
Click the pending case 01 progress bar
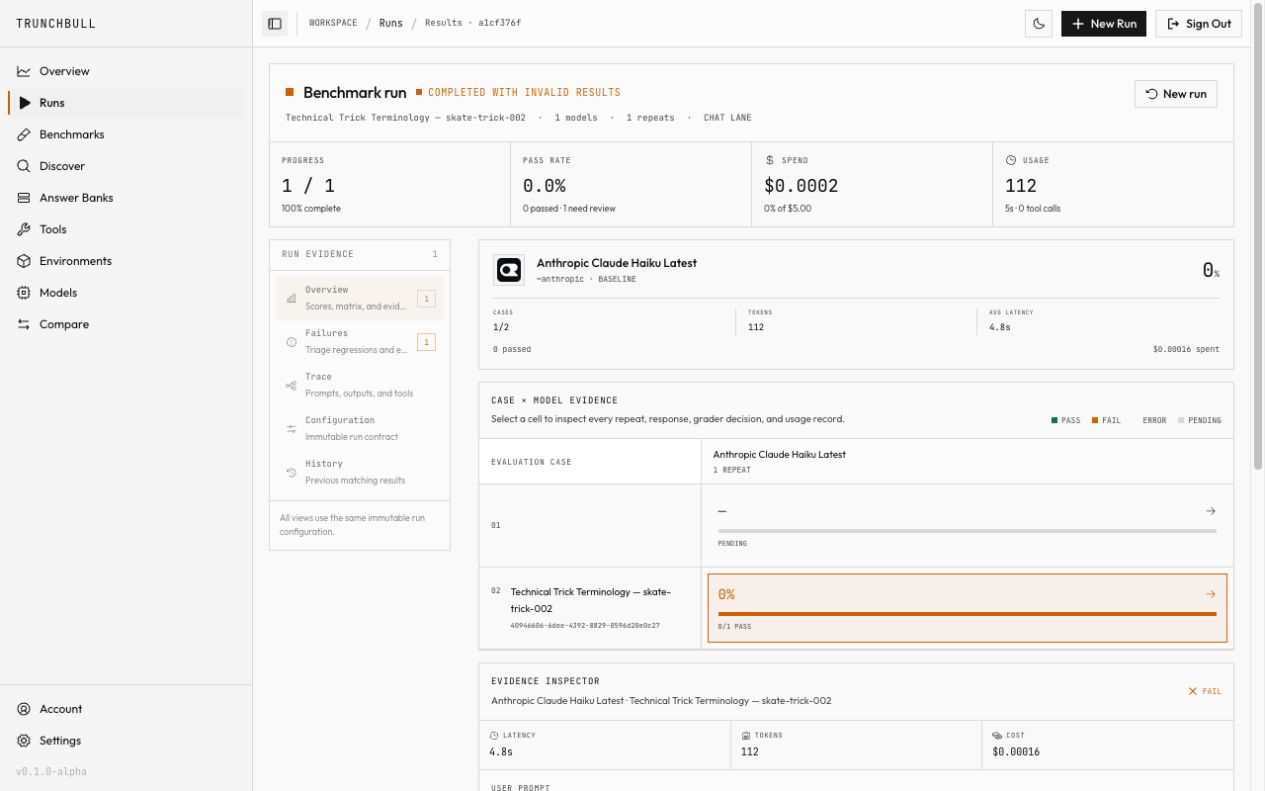pyautogui.click(x=967, y=530)
